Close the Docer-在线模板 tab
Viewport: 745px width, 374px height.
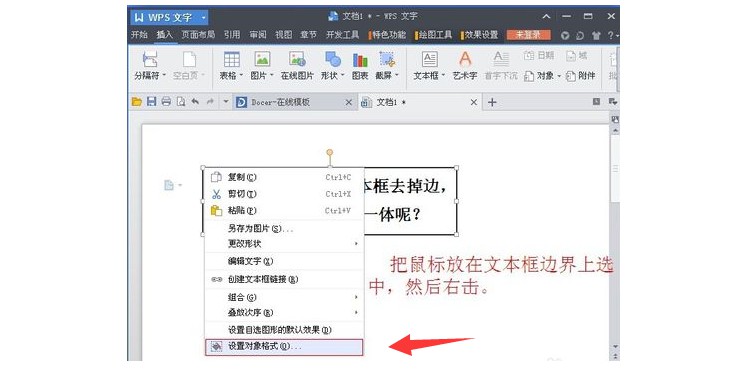tap(349, 102)
